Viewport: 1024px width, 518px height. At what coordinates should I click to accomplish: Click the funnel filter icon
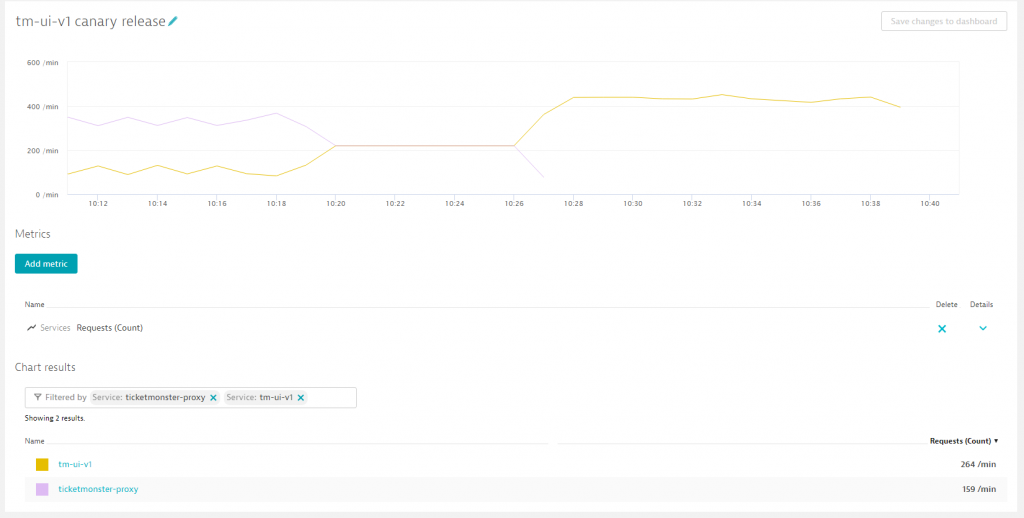[37, 397]
